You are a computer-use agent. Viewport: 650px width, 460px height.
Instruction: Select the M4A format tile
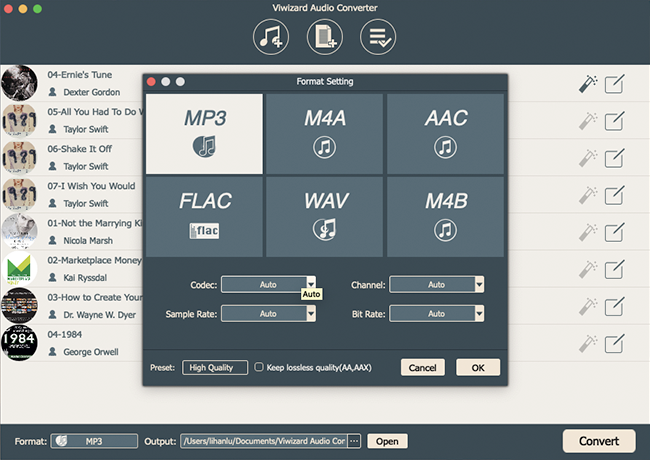[325, 134]
